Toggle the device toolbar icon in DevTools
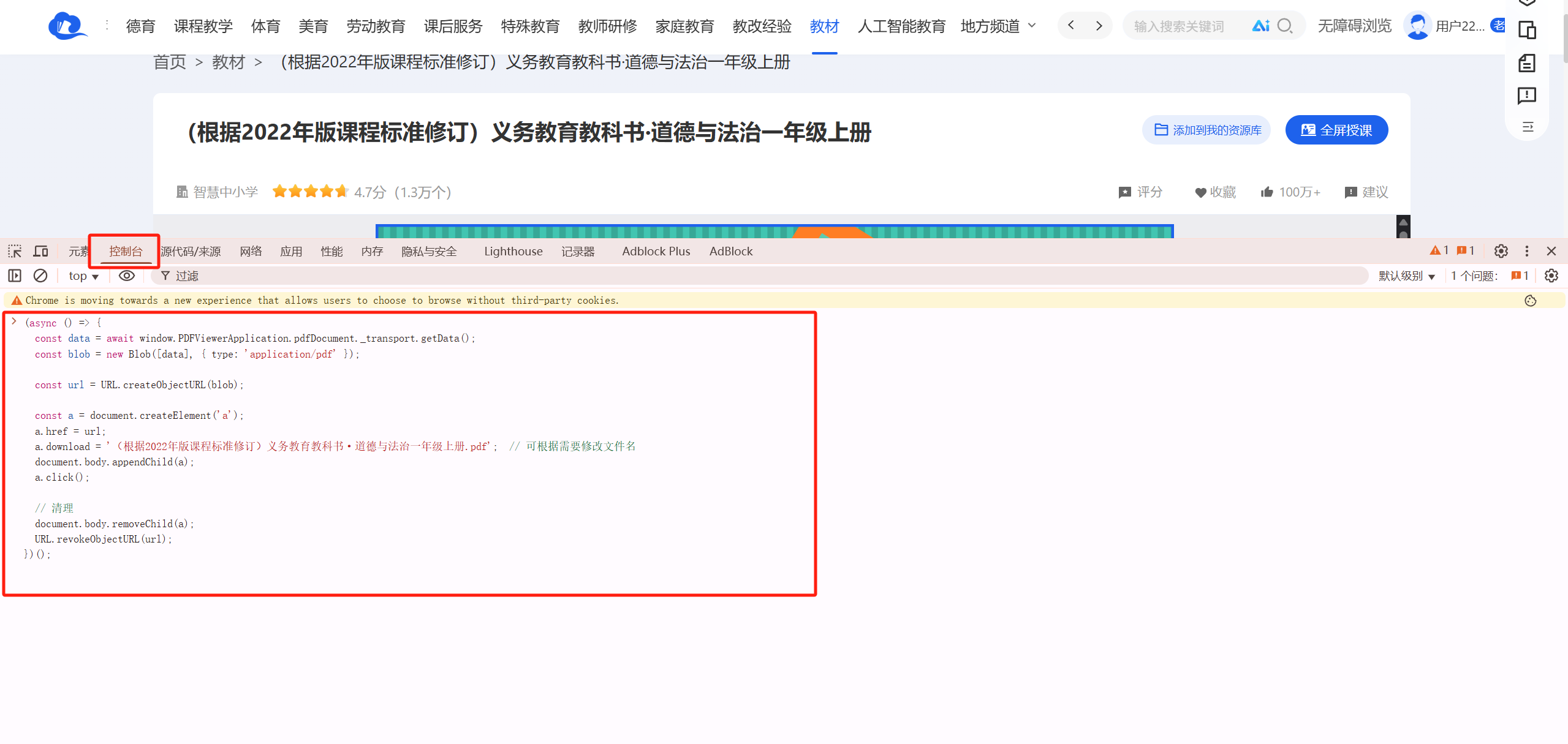This screenshot has height=744, width=1568. [x=40, y=251]
